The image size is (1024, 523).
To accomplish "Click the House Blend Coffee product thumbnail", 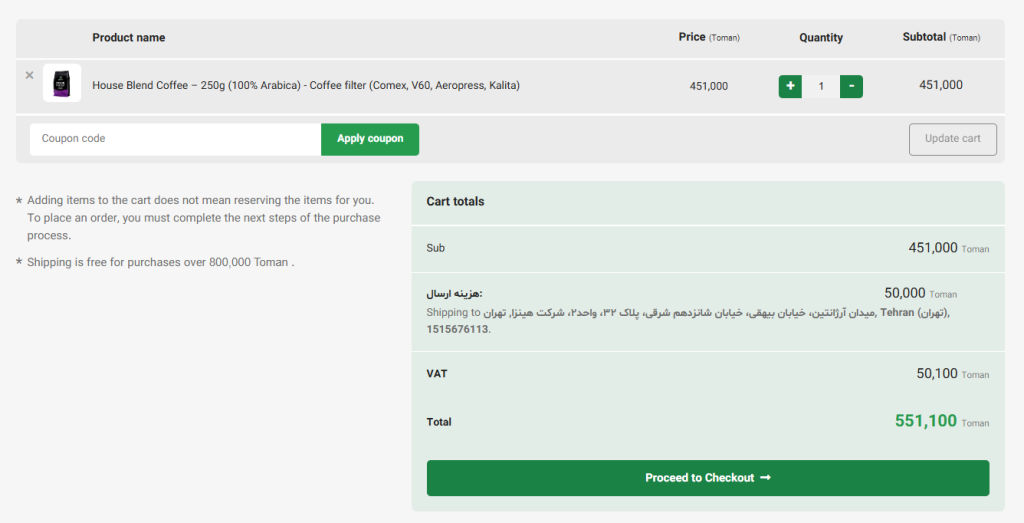I will [x=62, y=83].
